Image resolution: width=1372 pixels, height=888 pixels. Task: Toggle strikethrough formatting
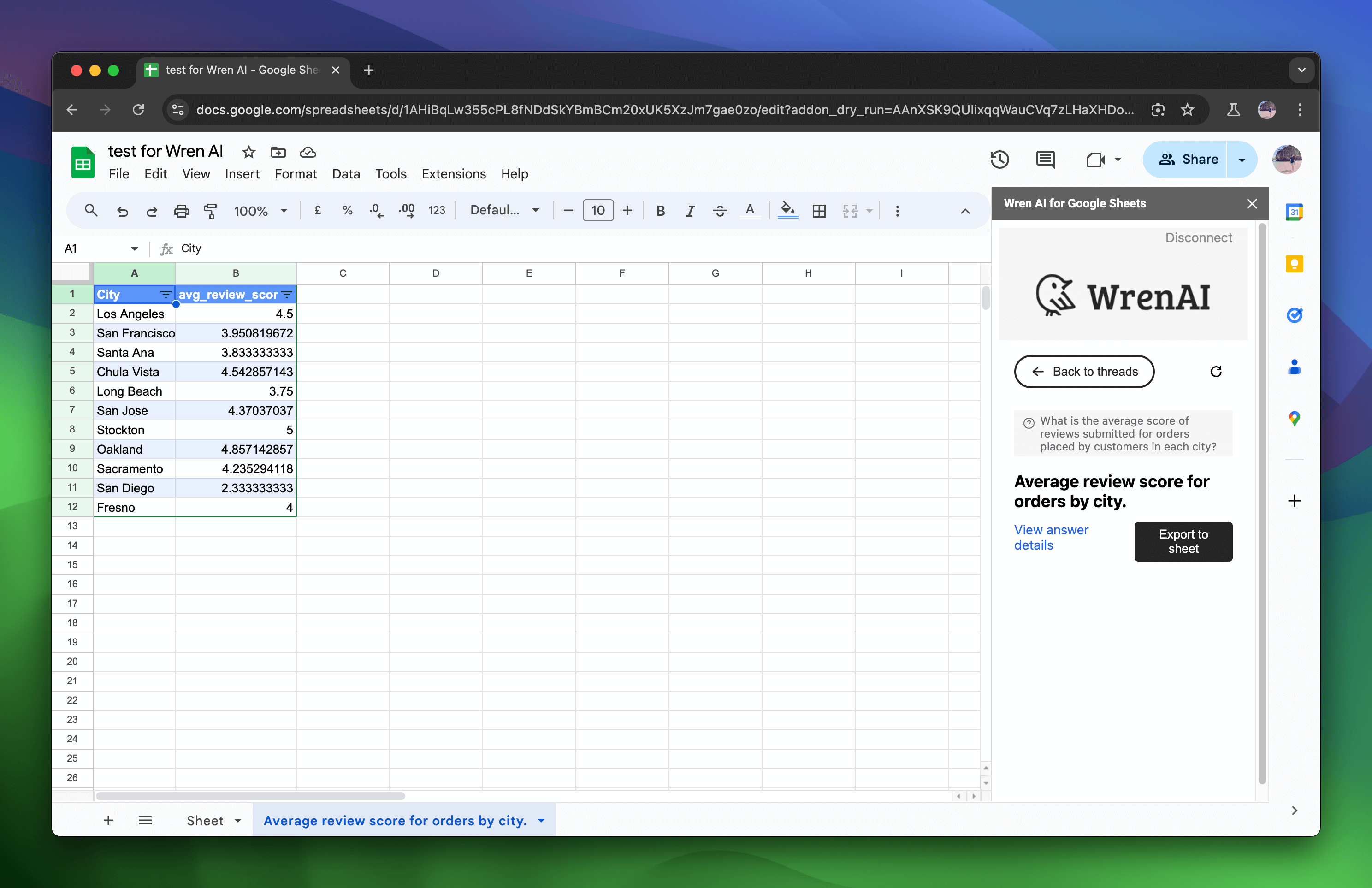pyautogui.click(x=720, y=211)
